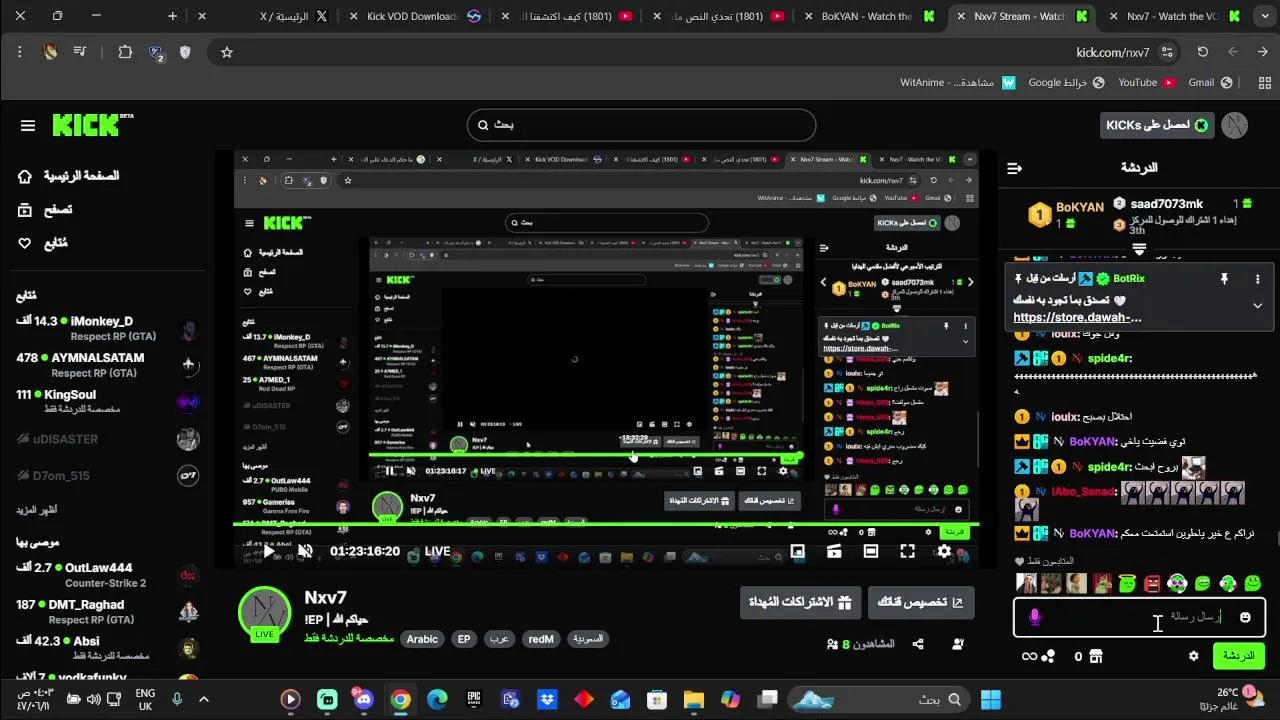
Task: Toggle theater mode in player
Action: [871, 551]
